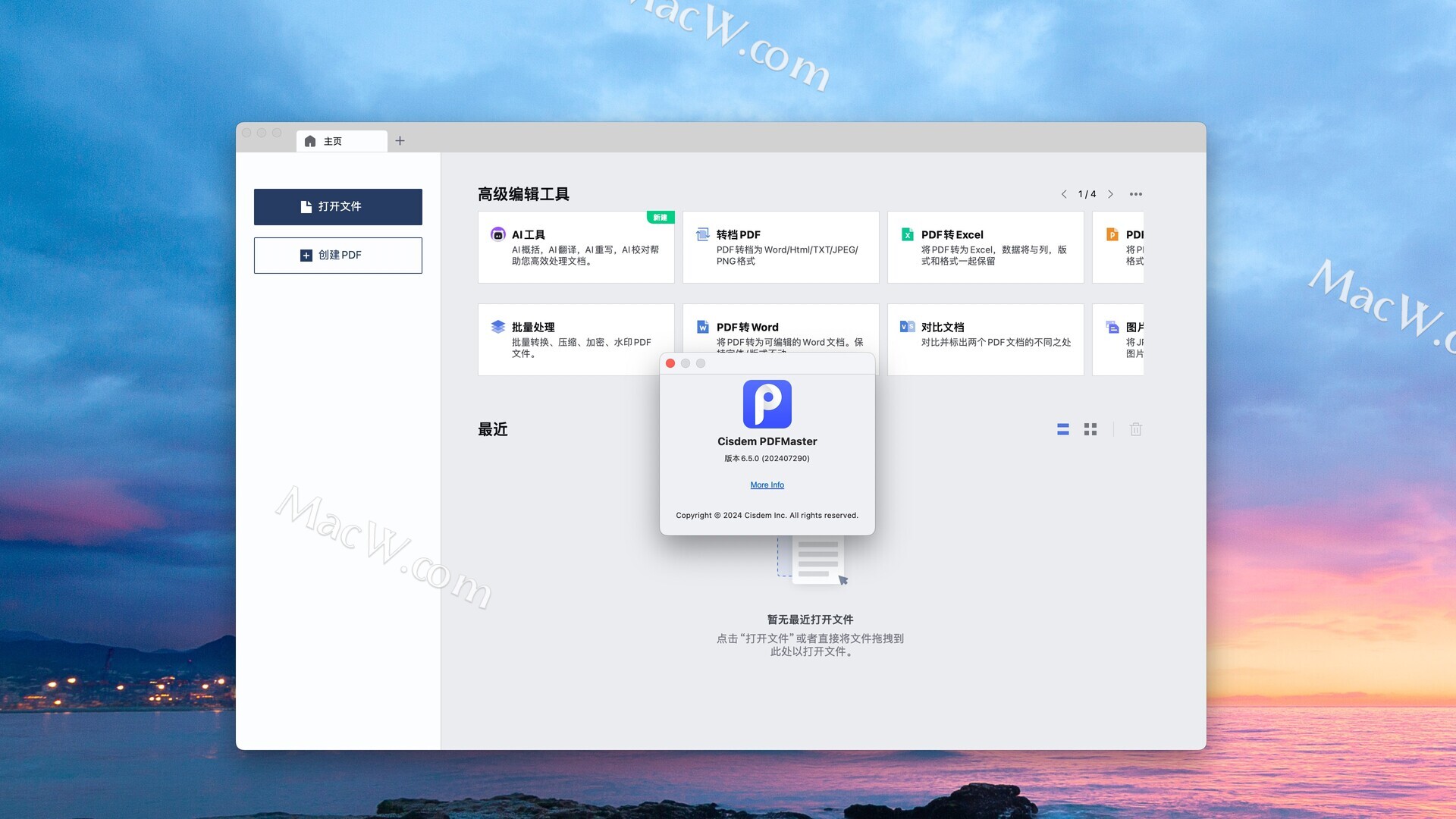Click the file icon in 打开文件 button
The image size is (1456, 819).
tap(306, 206)
